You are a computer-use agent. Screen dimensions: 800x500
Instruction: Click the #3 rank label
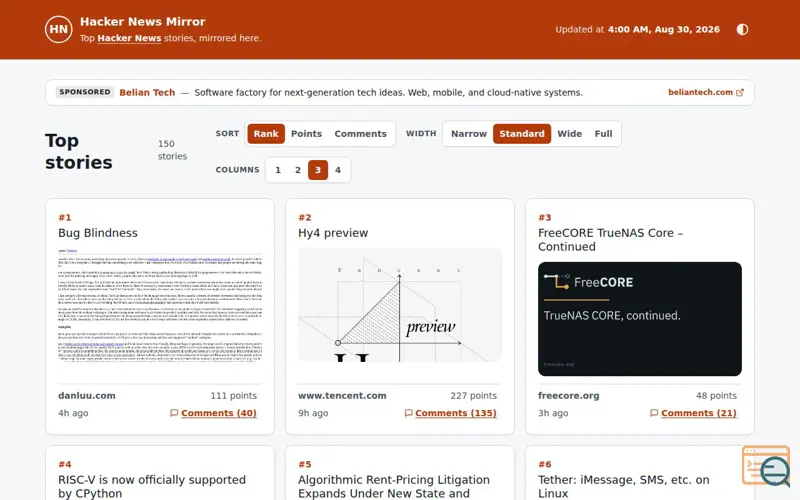point(544,217)
